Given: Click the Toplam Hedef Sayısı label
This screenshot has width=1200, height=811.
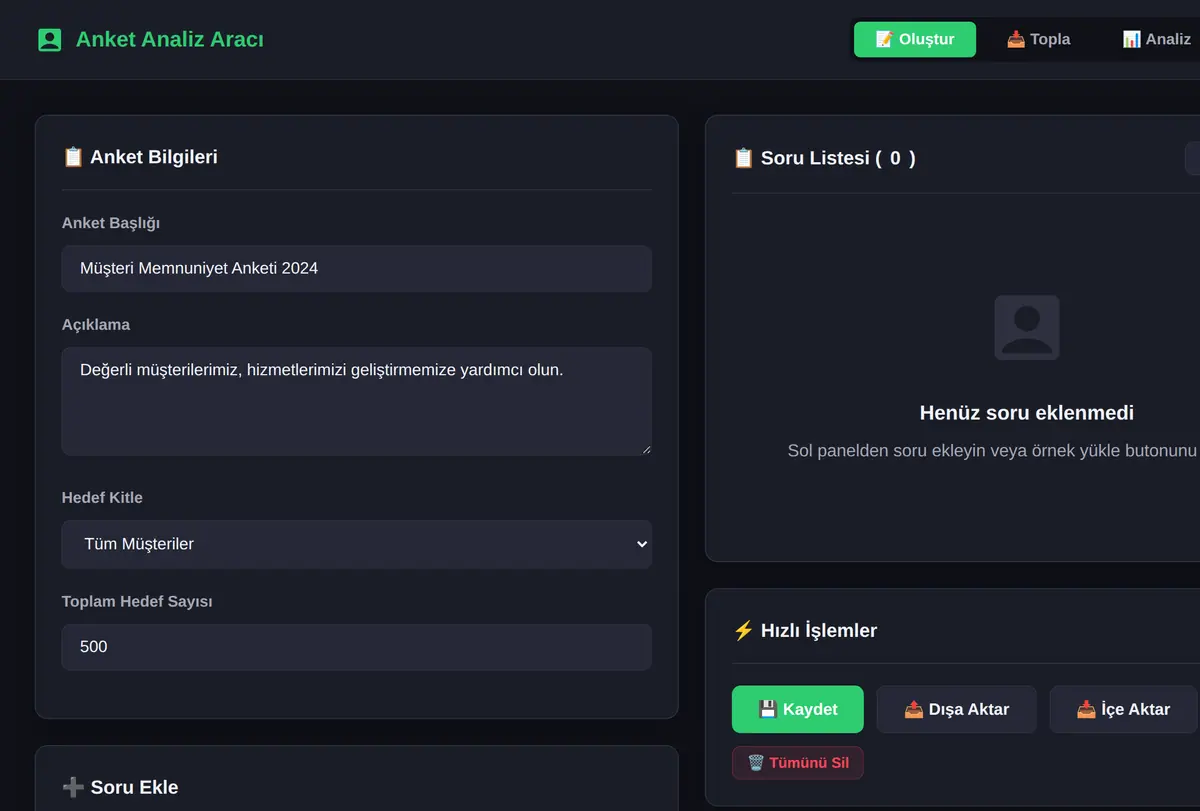Looking at the screenshot, I should pos(137,602).
